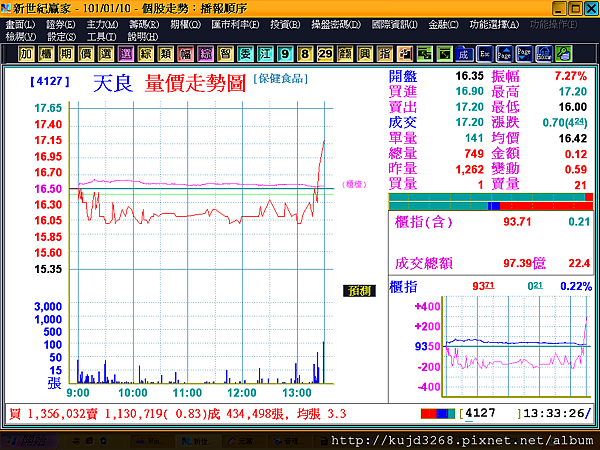
Task: Click the Esc toolbar button
Action: tap(484, 54)
